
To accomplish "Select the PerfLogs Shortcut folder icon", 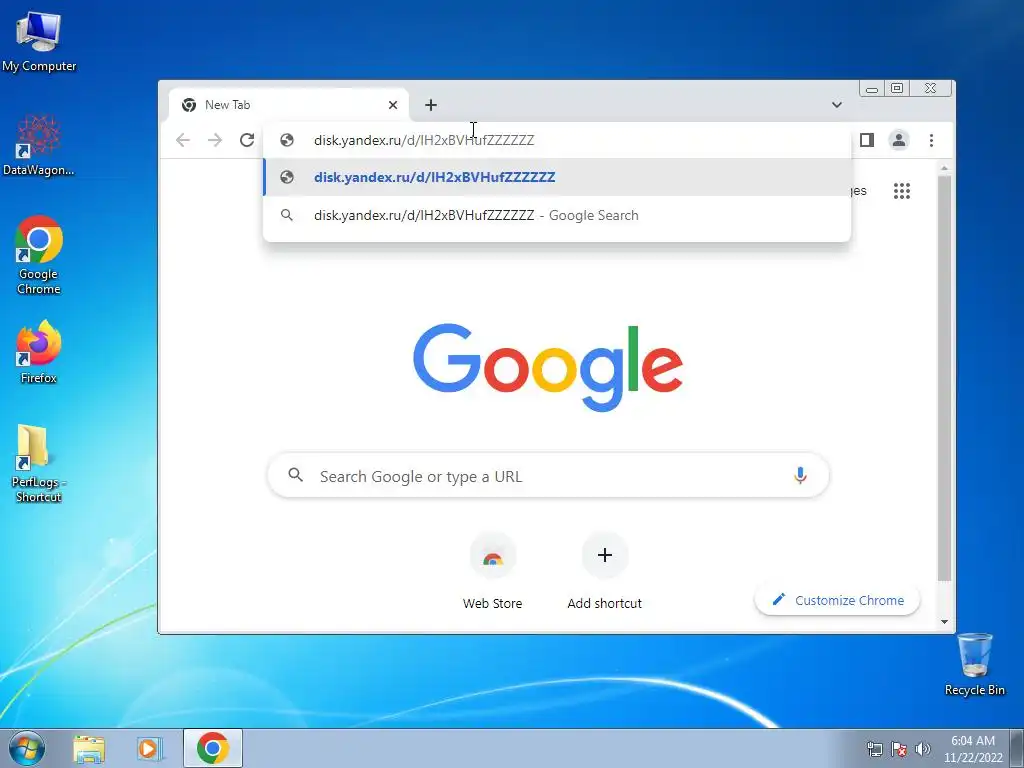I will 39,462.
